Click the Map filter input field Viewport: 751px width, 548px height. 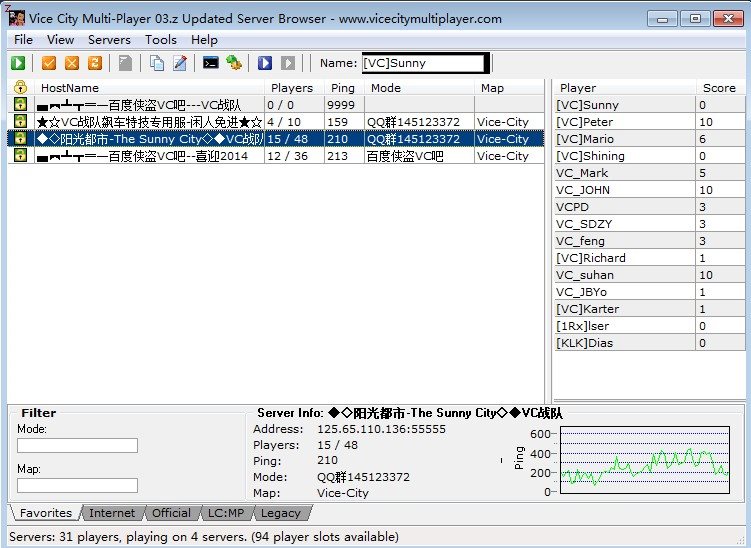(x=77, y=485)
